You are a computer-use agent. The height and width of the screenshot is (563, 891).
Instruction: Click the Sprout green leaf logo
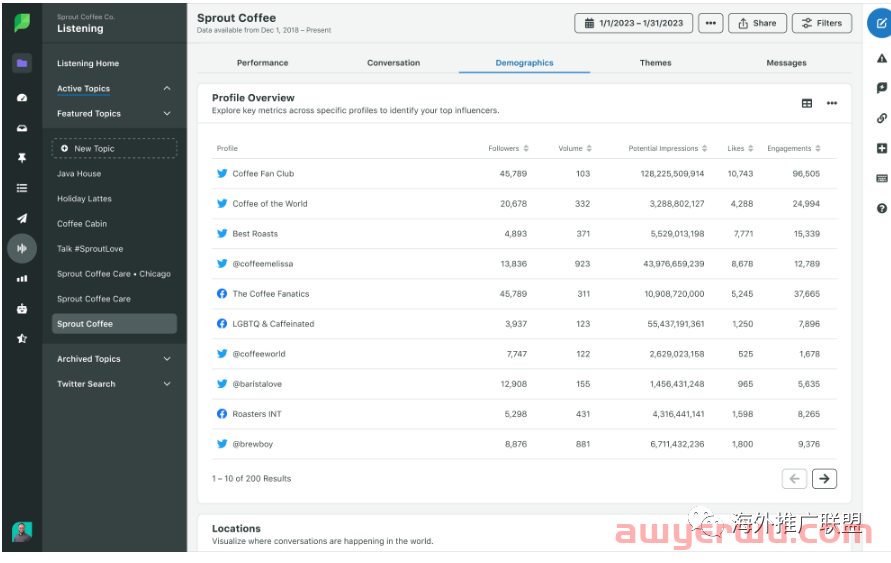click(22, 22)
